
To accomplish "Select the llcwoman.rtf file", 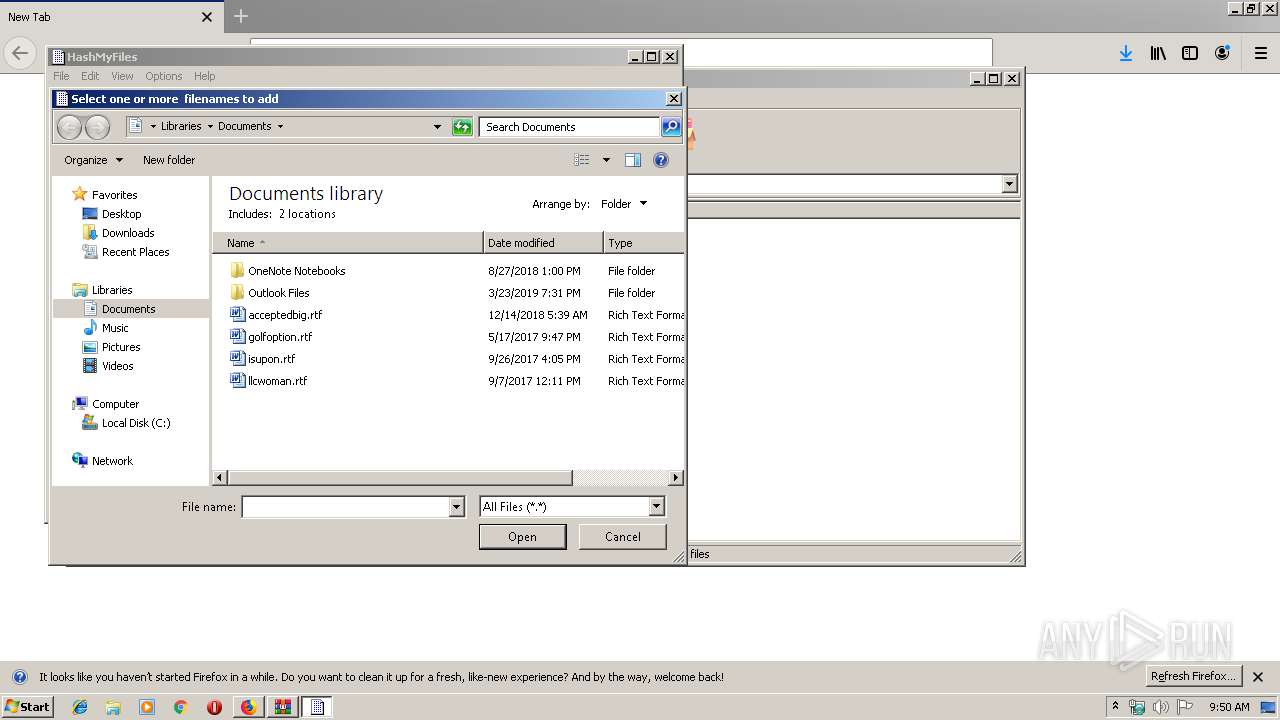I will 277,381.
